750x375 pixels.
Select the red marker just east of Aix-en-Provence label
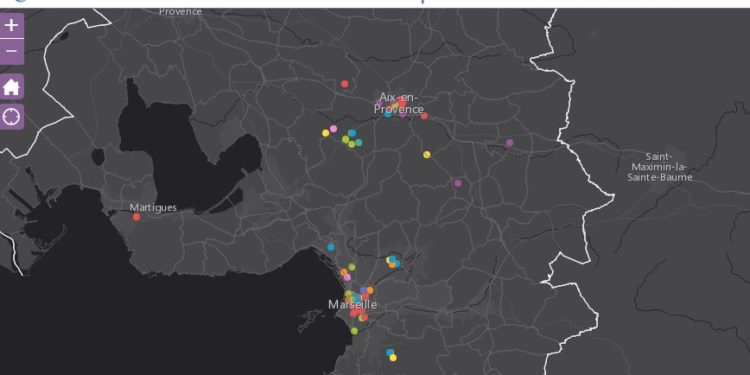click(424, 116)
